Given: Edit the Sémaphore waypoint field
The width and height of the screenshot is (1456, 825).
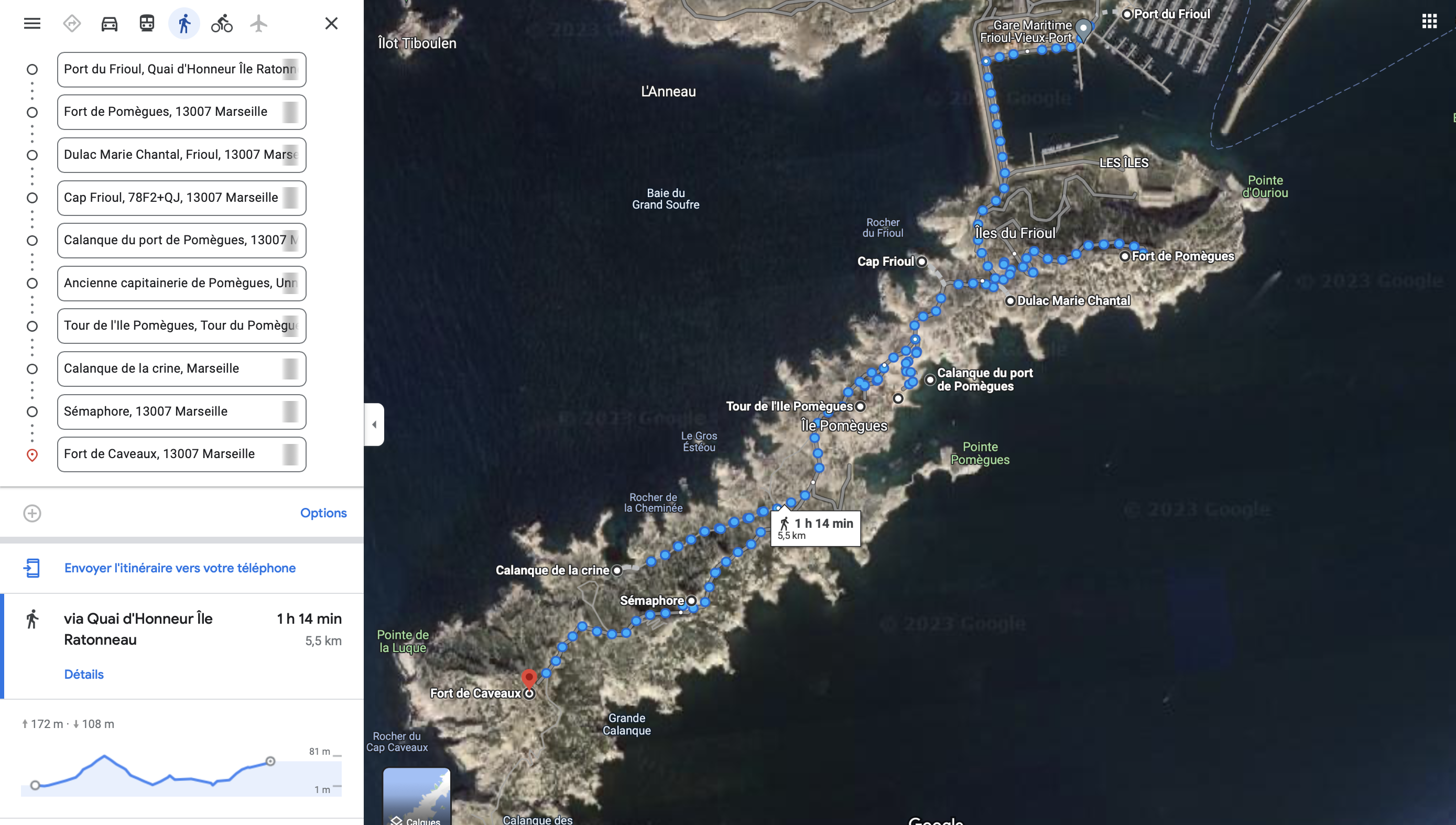Looking at the screenshot, I should (x=181, y=411).
